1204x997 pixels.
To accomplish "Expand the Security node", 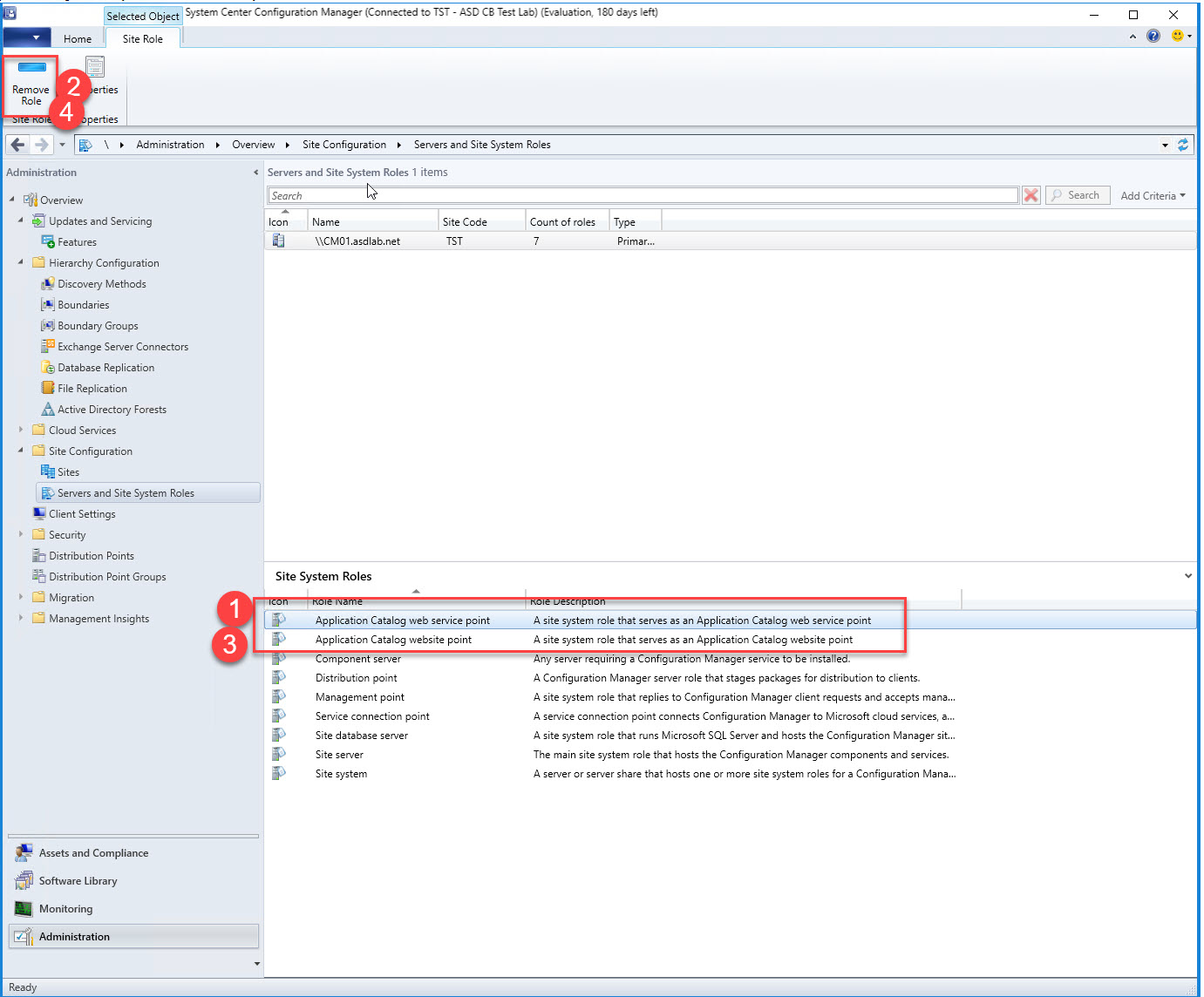I will 21,534.
